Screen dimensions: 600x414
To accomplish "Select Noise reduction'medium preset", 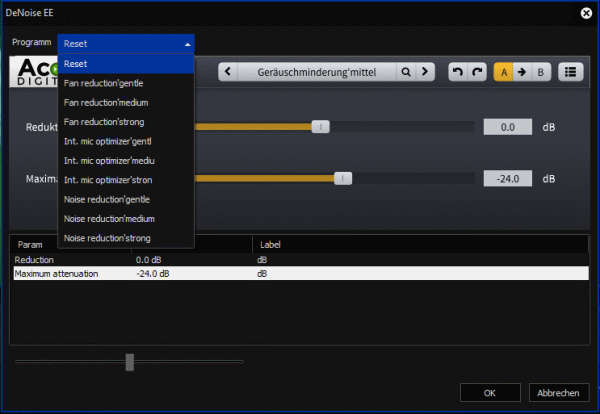I will pyautogui.click(x=126, y=219).
